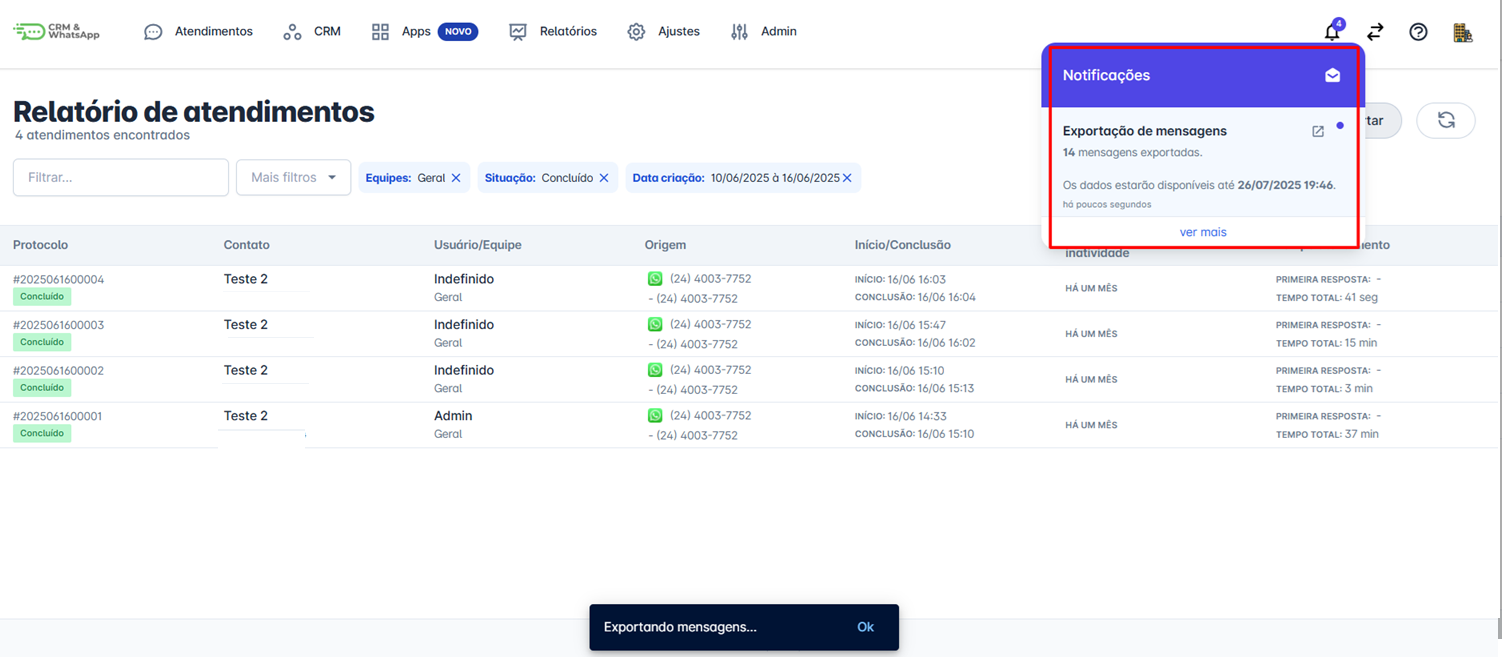This screenshot has width=1502, height=657.
Task: Click the CRM & WhatsApp logo
Action: (x=57, y=31)
